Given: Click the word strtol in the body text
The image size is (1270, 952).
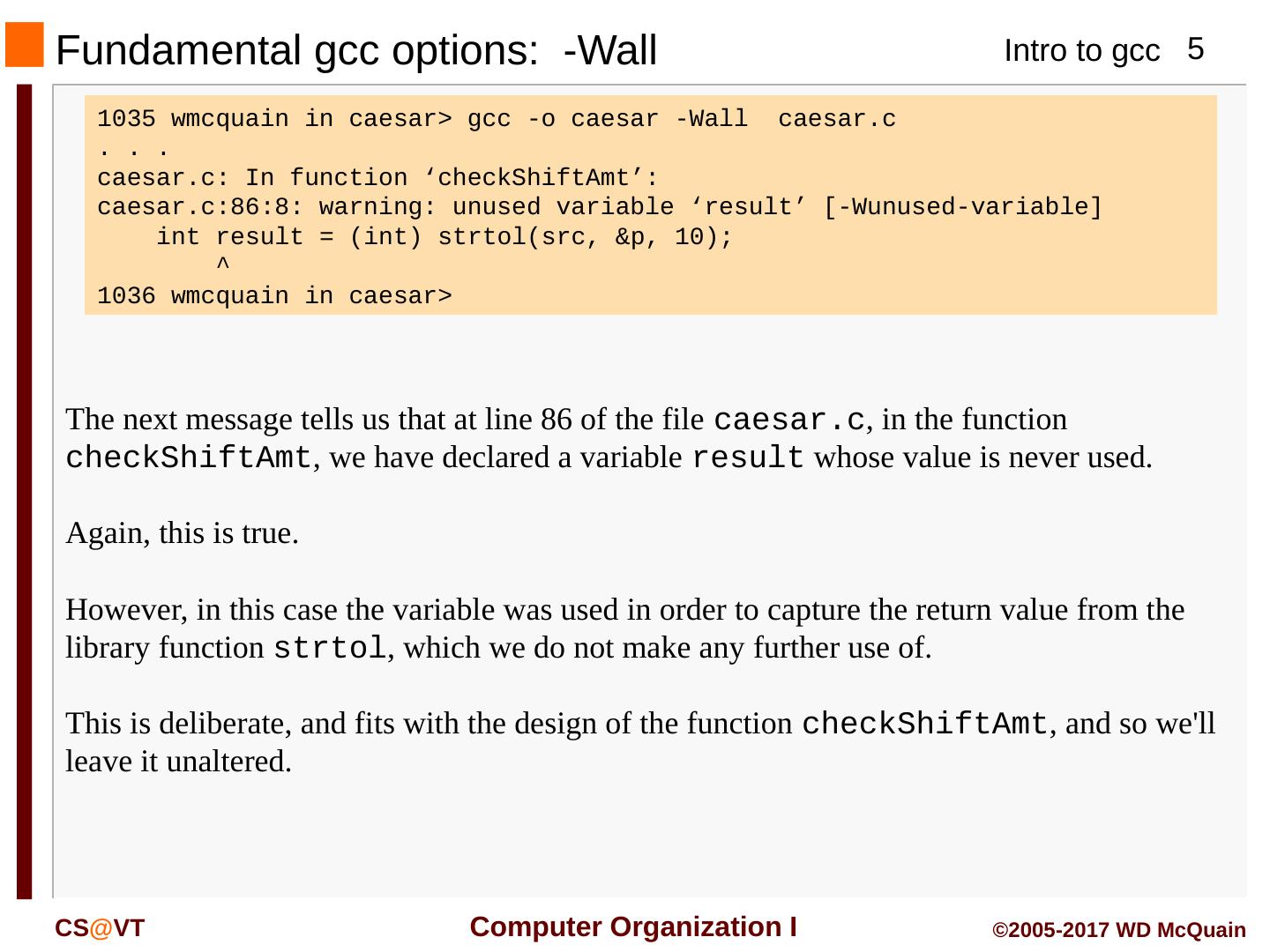Looking at the screenshot, I should click(x=329, y=649).
